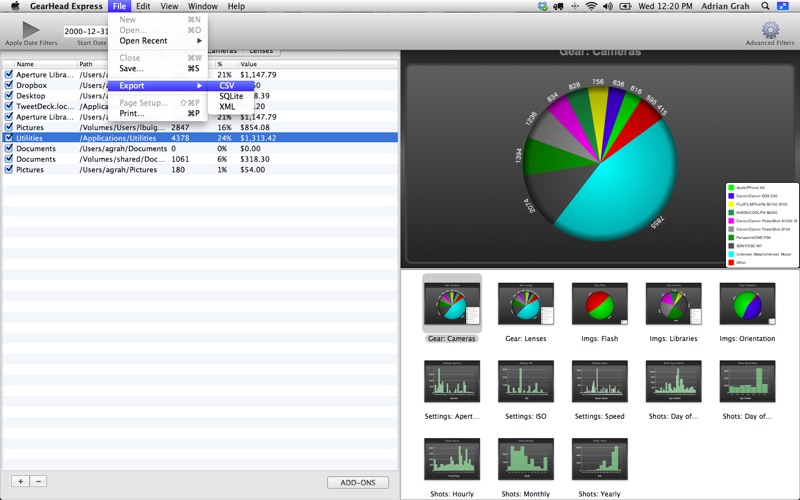Viewport: 800px width, 500px height.
Task: Click the $318.30 value cell
Action: (x=255, y=159)
